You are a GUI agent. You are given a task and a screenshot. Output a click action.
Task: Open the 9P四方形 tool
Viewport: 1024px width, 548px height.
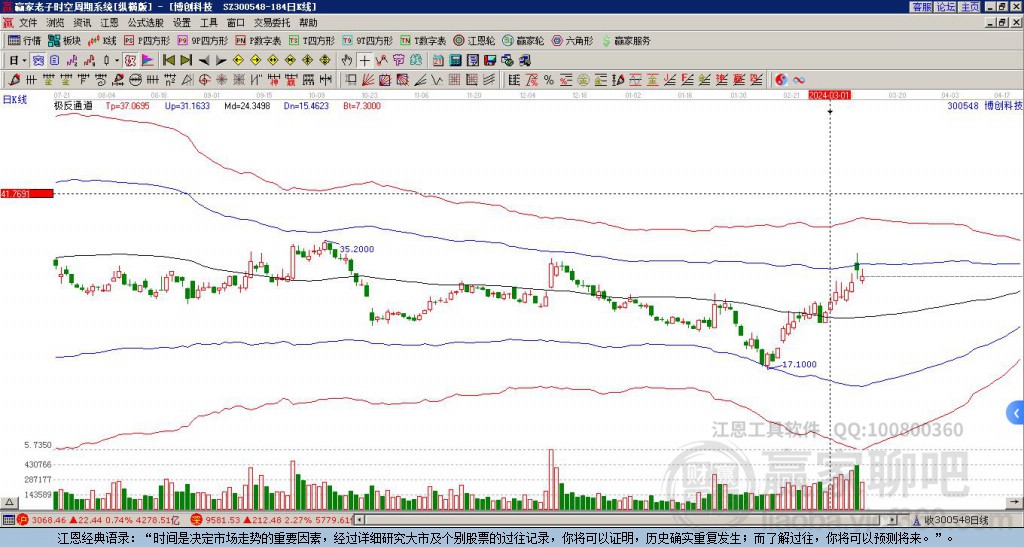(203, 40)
